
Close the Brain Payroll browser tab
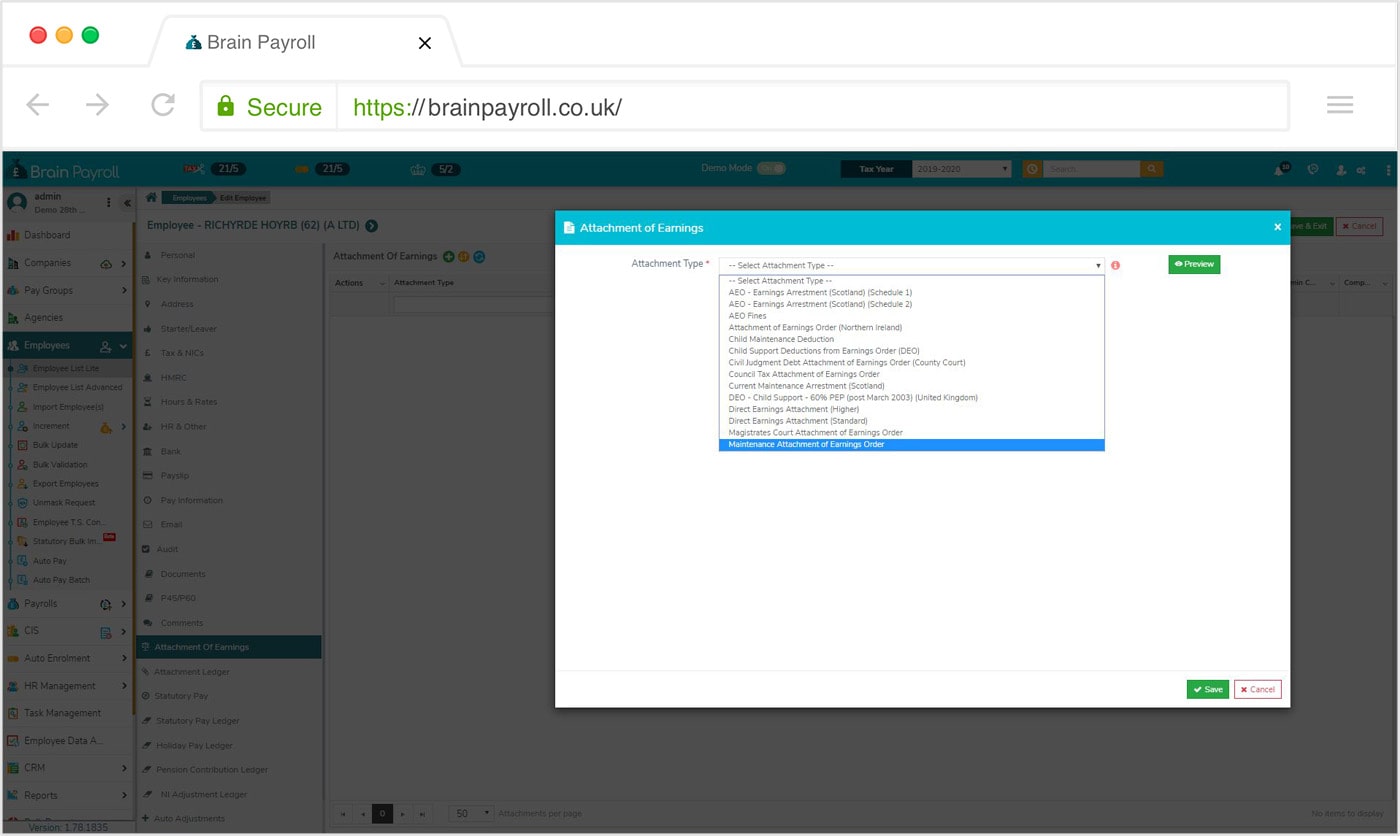click(x=425, y=43)
